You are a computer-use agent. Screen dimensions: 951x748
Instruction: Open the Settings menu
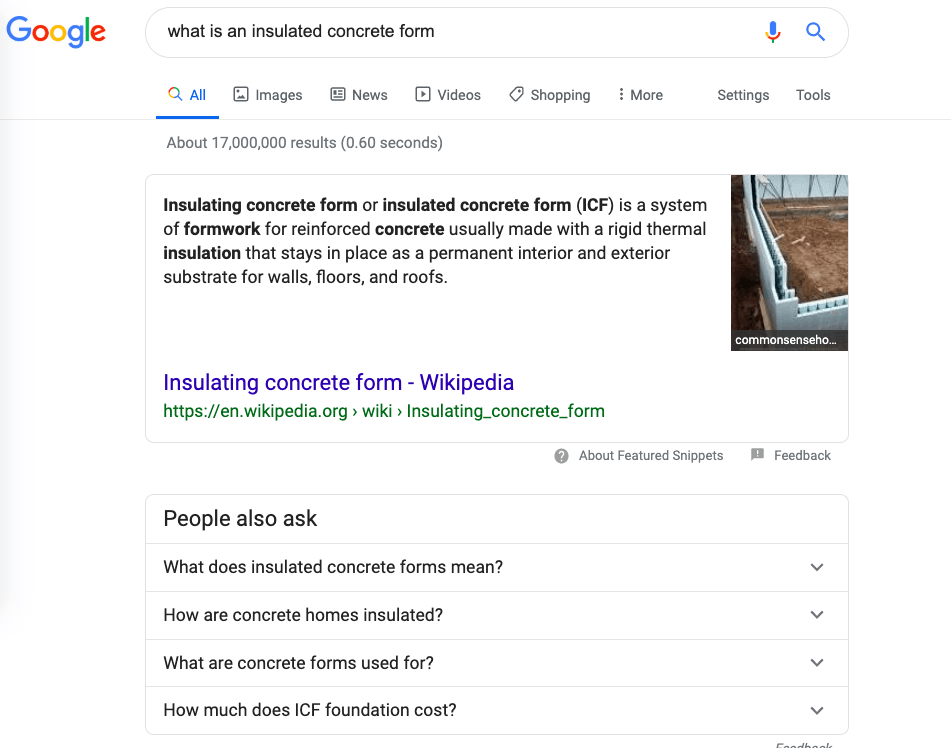(743, 95)
